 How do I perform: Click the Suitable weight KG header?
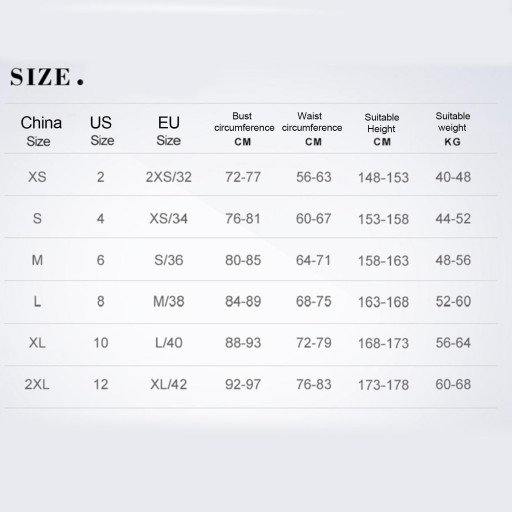pos(453,129)
